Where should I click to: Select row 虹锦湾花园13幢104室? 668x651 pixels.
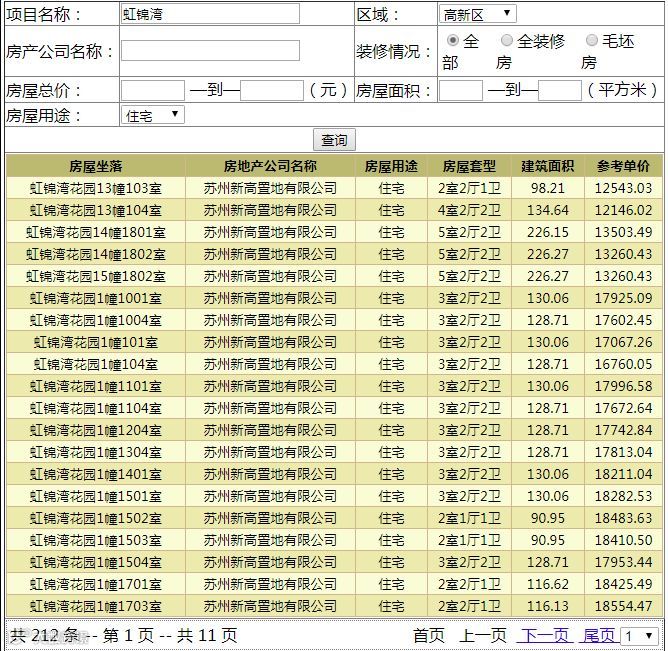coord(334,210)
